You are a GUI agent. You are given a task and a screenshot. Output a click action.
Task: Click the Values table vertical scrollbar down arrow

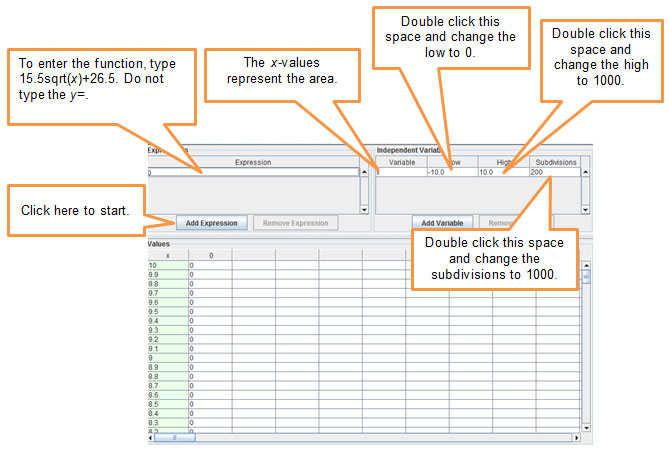coord(586,428)
